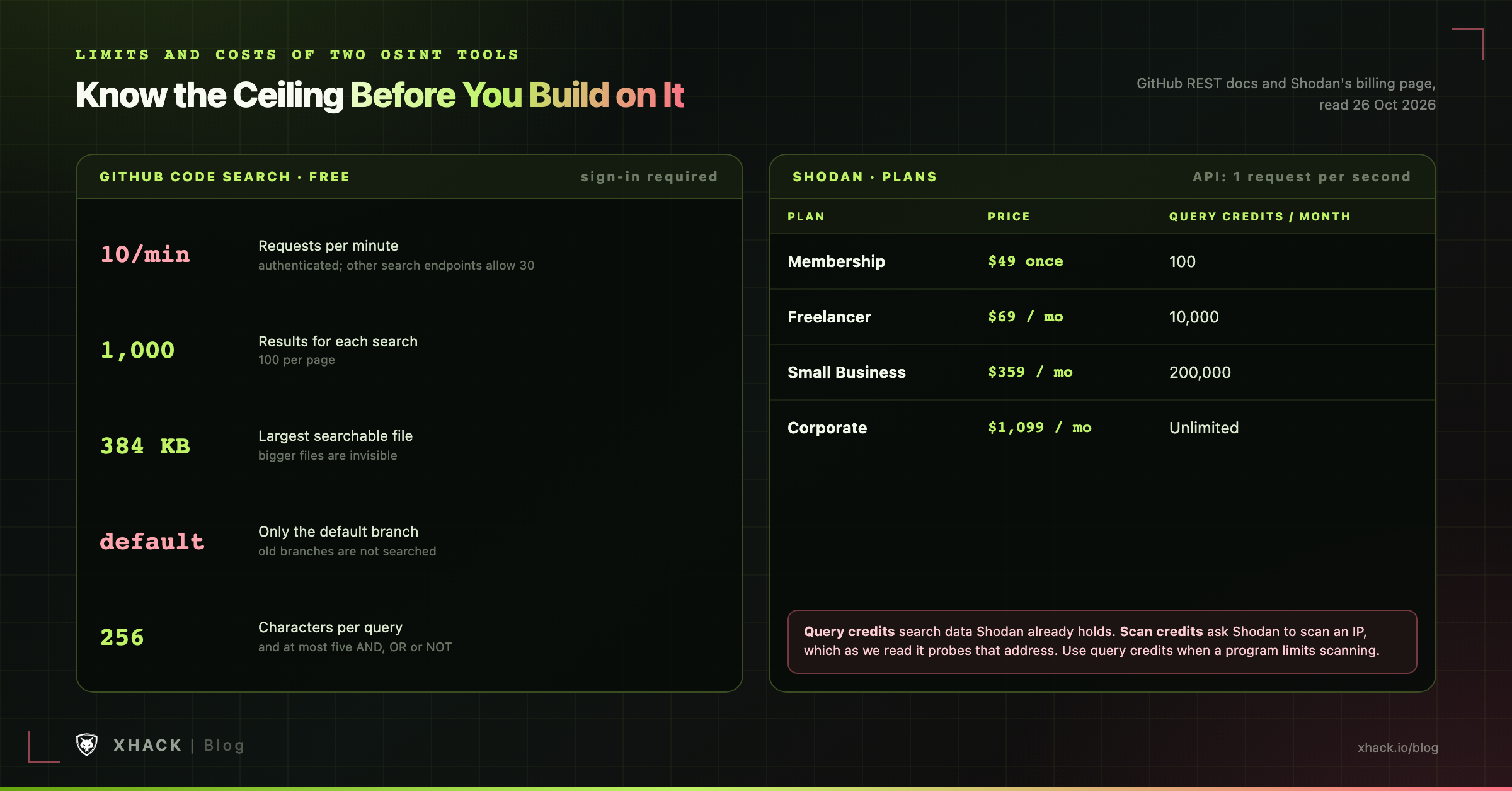Click 'Largest searchable file' label
The image size is (1512, 791).
[x=335, y=436]
